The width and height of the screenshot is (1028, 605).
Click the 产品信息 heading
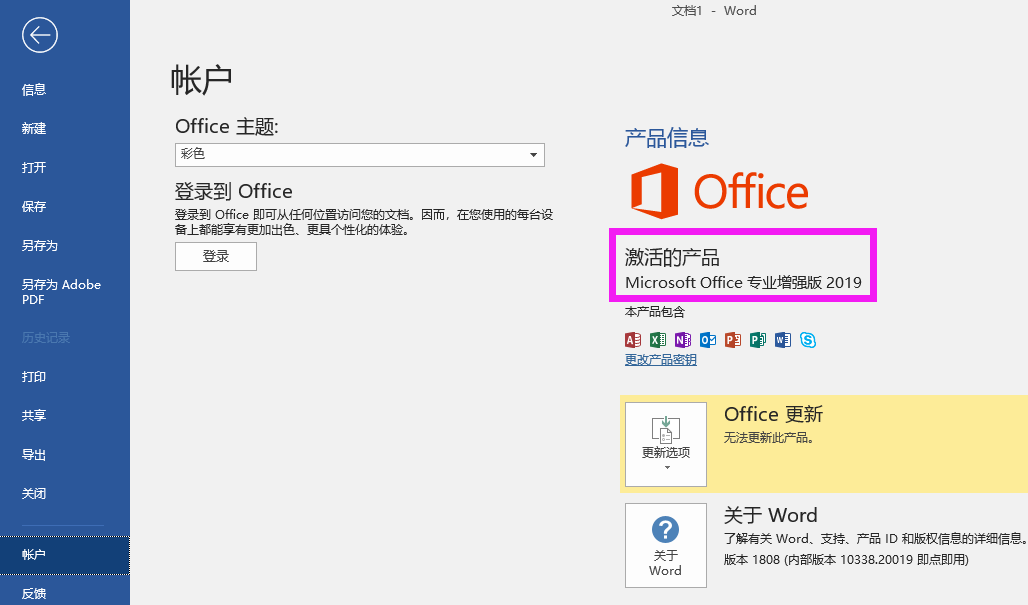666,138
